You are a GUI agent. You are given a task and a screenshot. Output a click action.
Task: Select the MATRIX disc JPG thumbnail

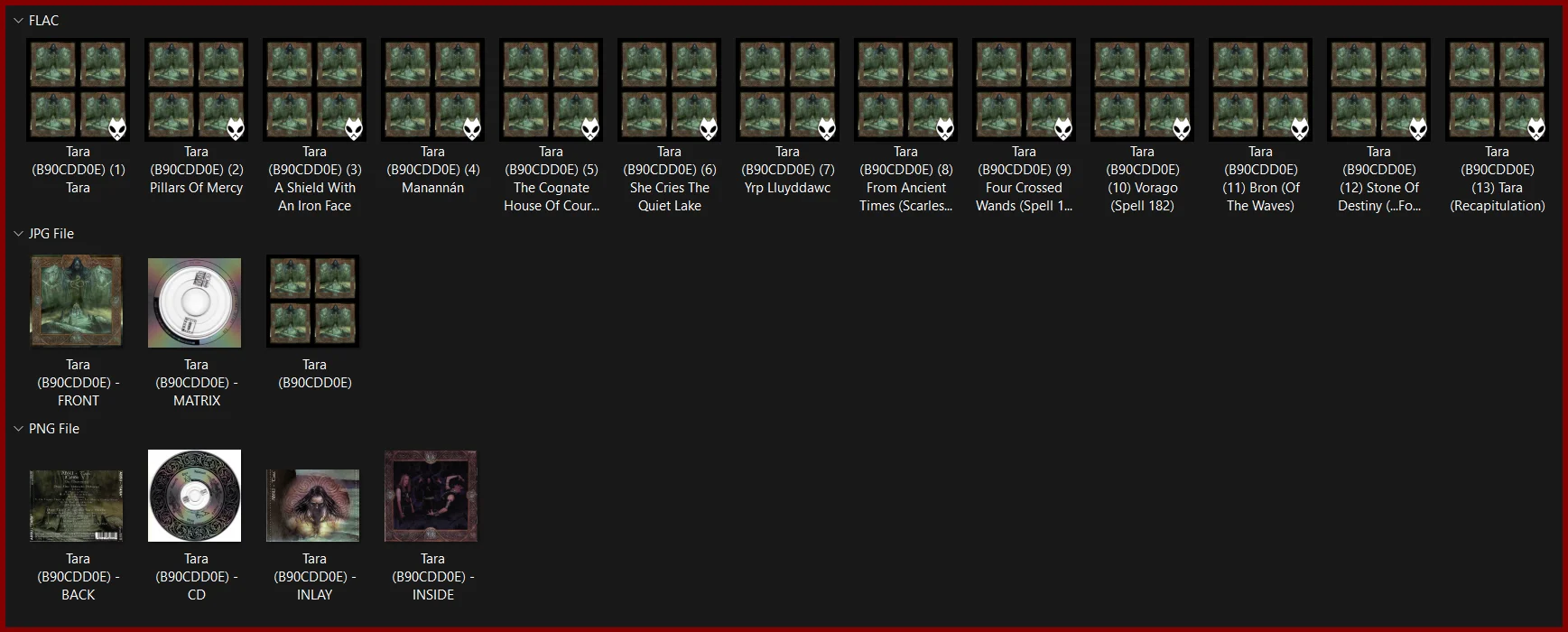[x=195, y=302]
